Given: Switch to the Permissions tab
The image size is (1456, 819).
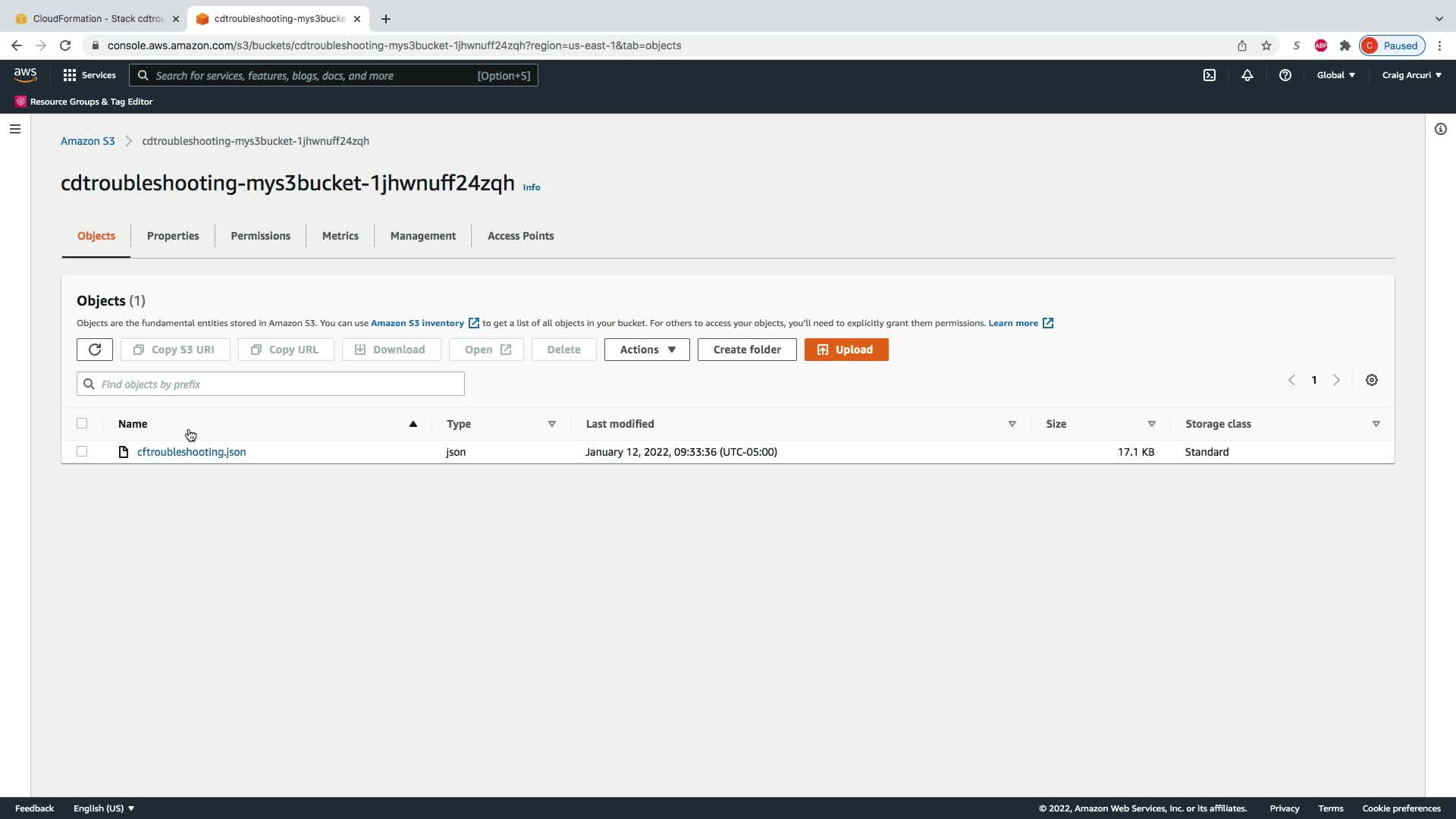Looking at the screenshot, I should [260, 236].
